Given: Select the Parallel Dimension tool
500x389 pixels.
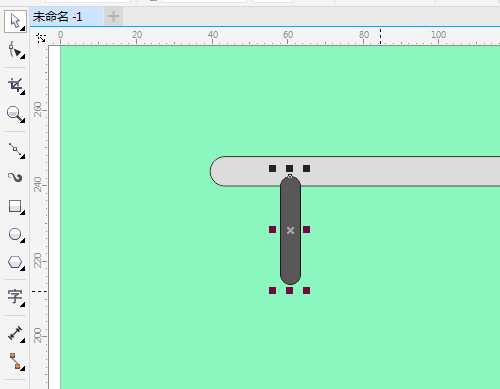Looking at the screenshot, I should click(x=15, y=334).
